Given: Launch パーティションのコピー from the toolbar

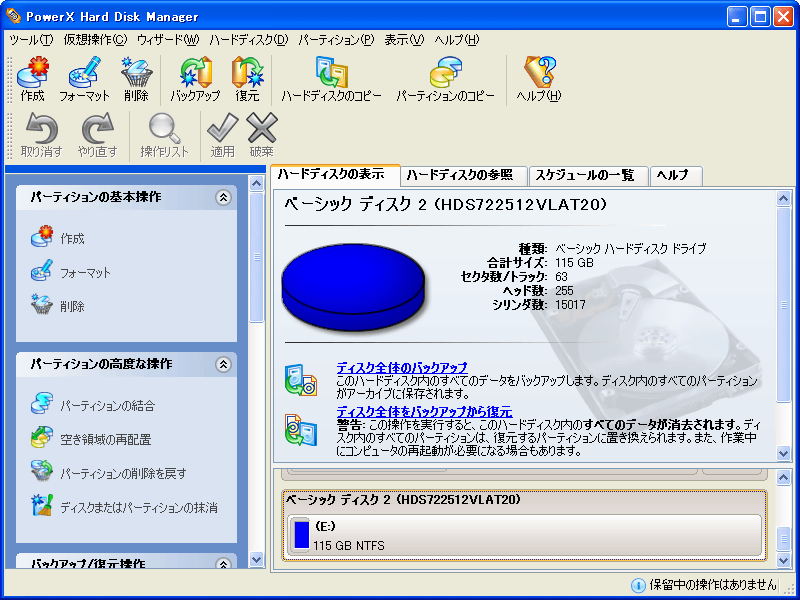Looking at the screenshot, I should (x=445, y=79).
